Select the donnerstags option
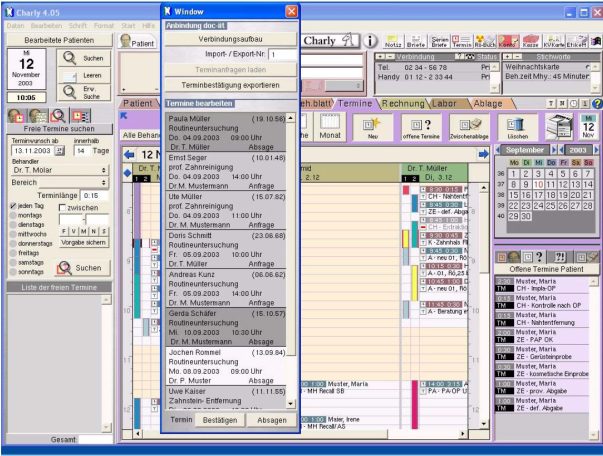 pyautogui.click(x=13, y=244)
